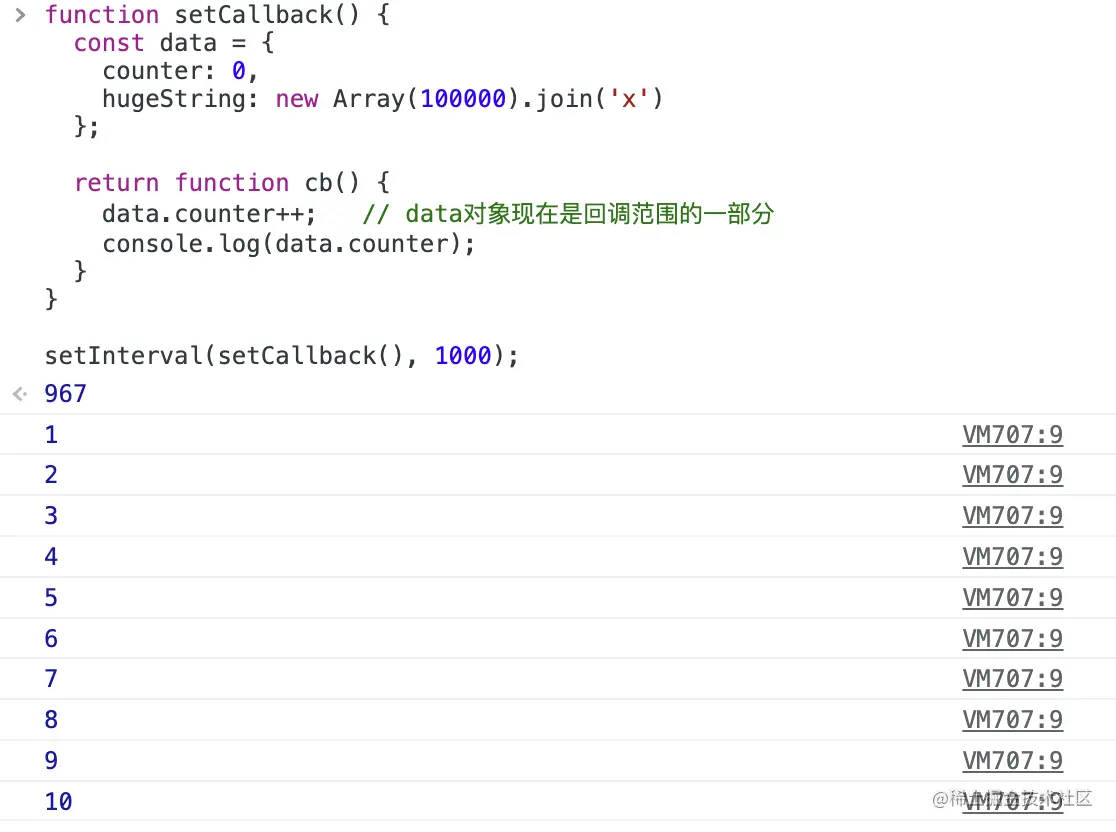Click the return function cb() line
Viewport: 1116px width, 832px height.
tap(232, 183)
